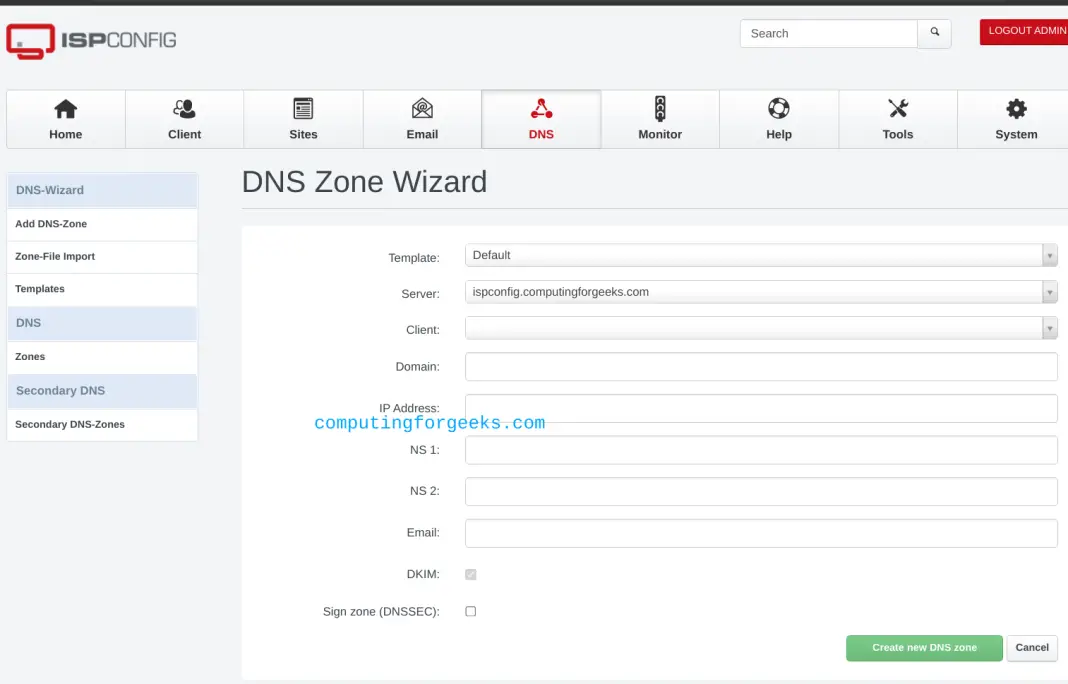1068x684 pixels.
Task: Enable the Sign zone (DNSSEC) checkbox
Action: (470, 611)
